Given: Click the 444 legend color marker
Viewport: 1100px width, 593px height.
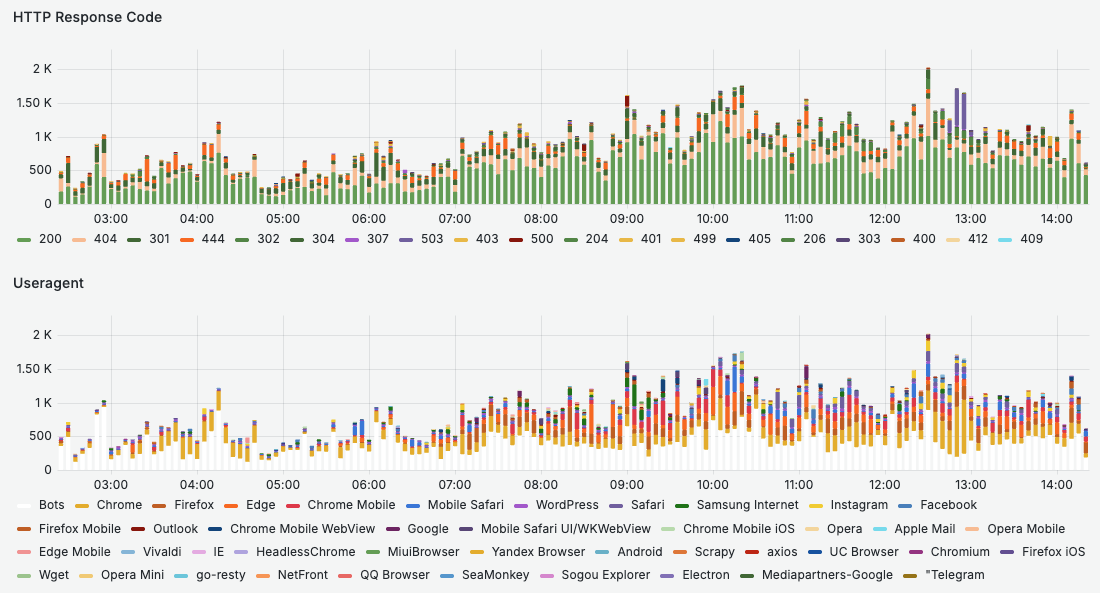Looking at the screenshot, I should 187,240.
